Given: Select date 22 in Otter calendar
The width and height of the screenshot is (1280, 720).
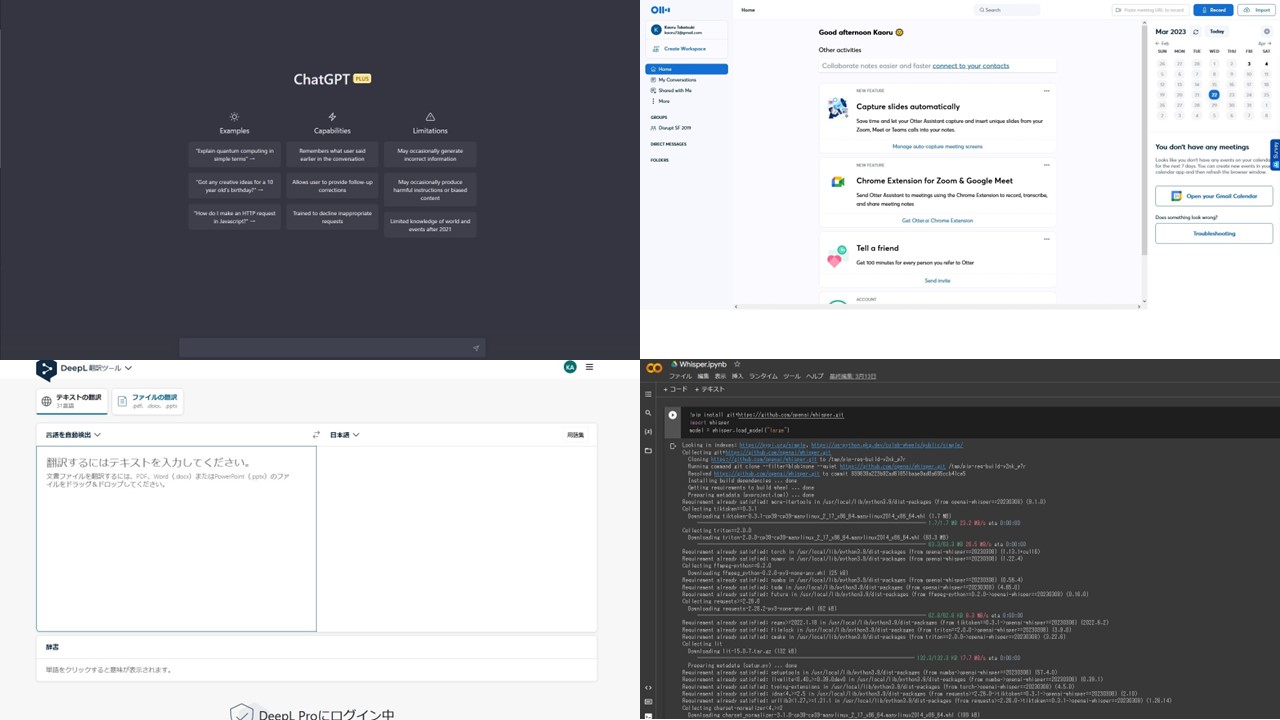Looking at the screenshot, I should click(x=1214, y=95).
